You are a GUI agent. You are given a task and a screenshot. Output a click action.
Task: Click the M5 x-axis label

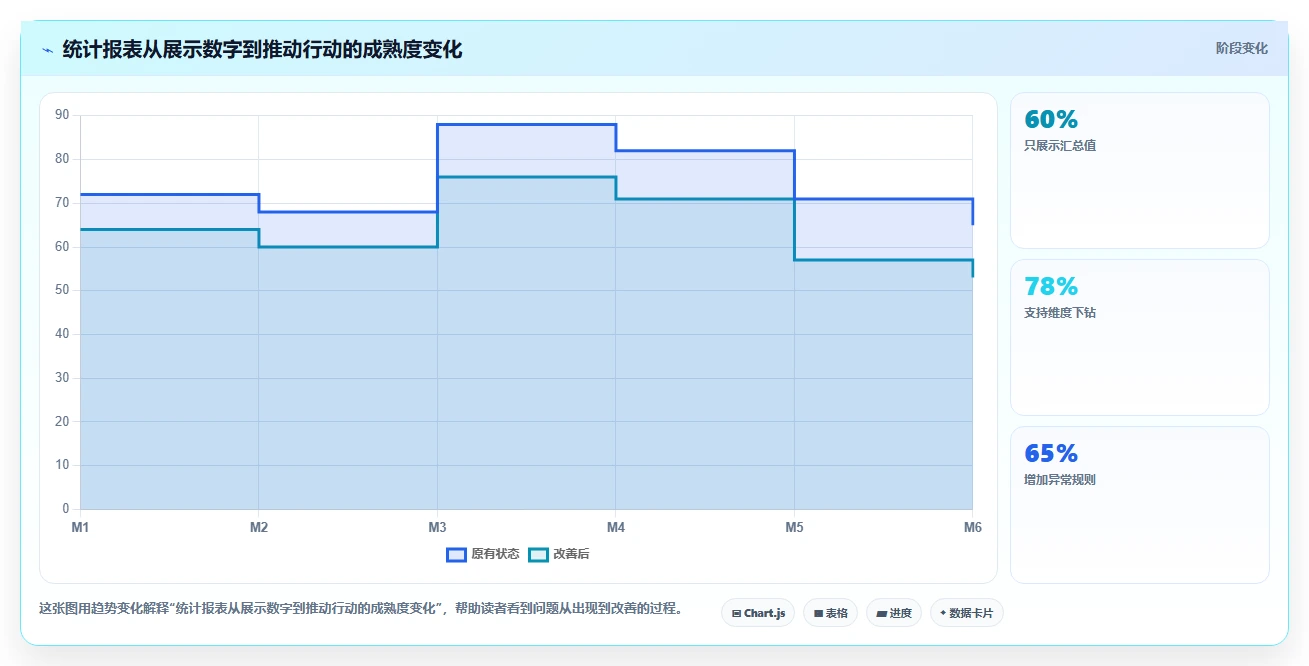[794, 527]
